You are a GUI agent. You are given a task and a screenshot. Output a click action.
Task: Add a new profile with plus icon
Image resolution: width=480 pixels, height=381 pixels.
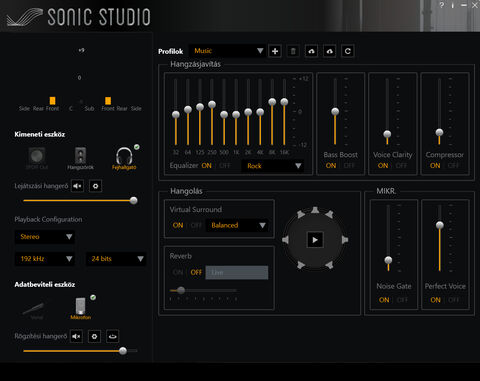click(275, 51)
